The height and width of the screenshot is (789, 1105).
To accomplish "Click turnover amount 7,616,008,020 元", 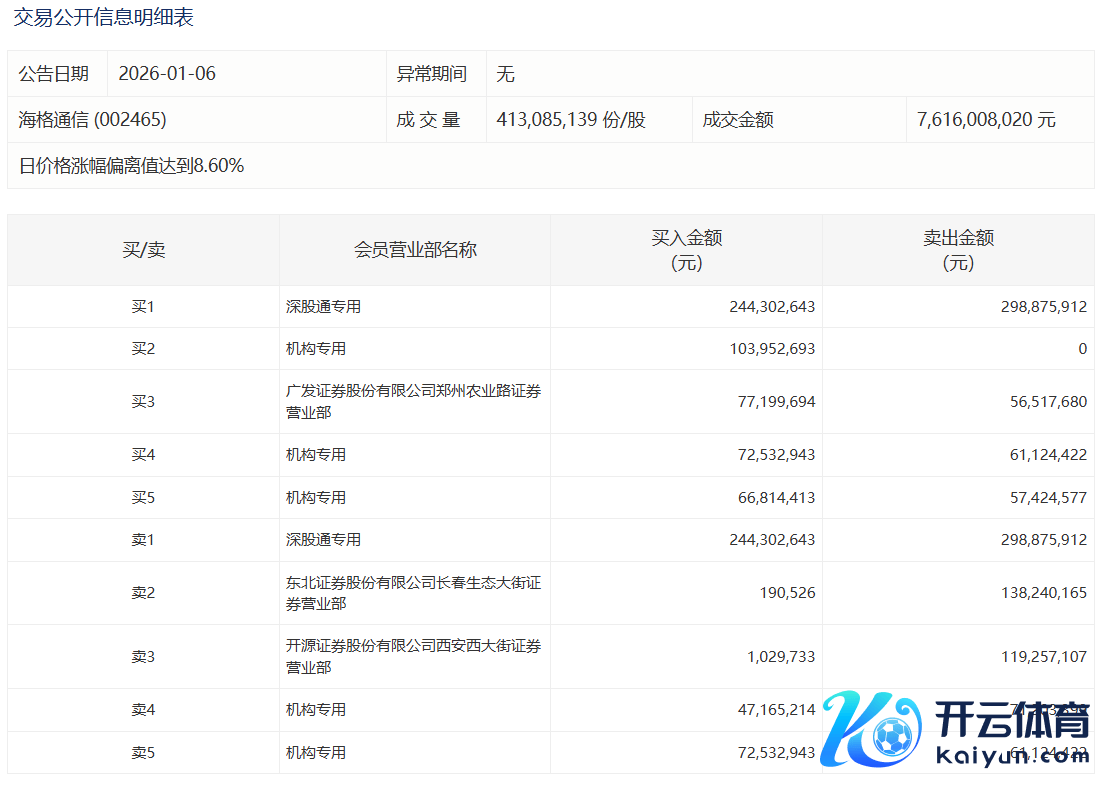I will pyautogui.click(x=986, y=120).
